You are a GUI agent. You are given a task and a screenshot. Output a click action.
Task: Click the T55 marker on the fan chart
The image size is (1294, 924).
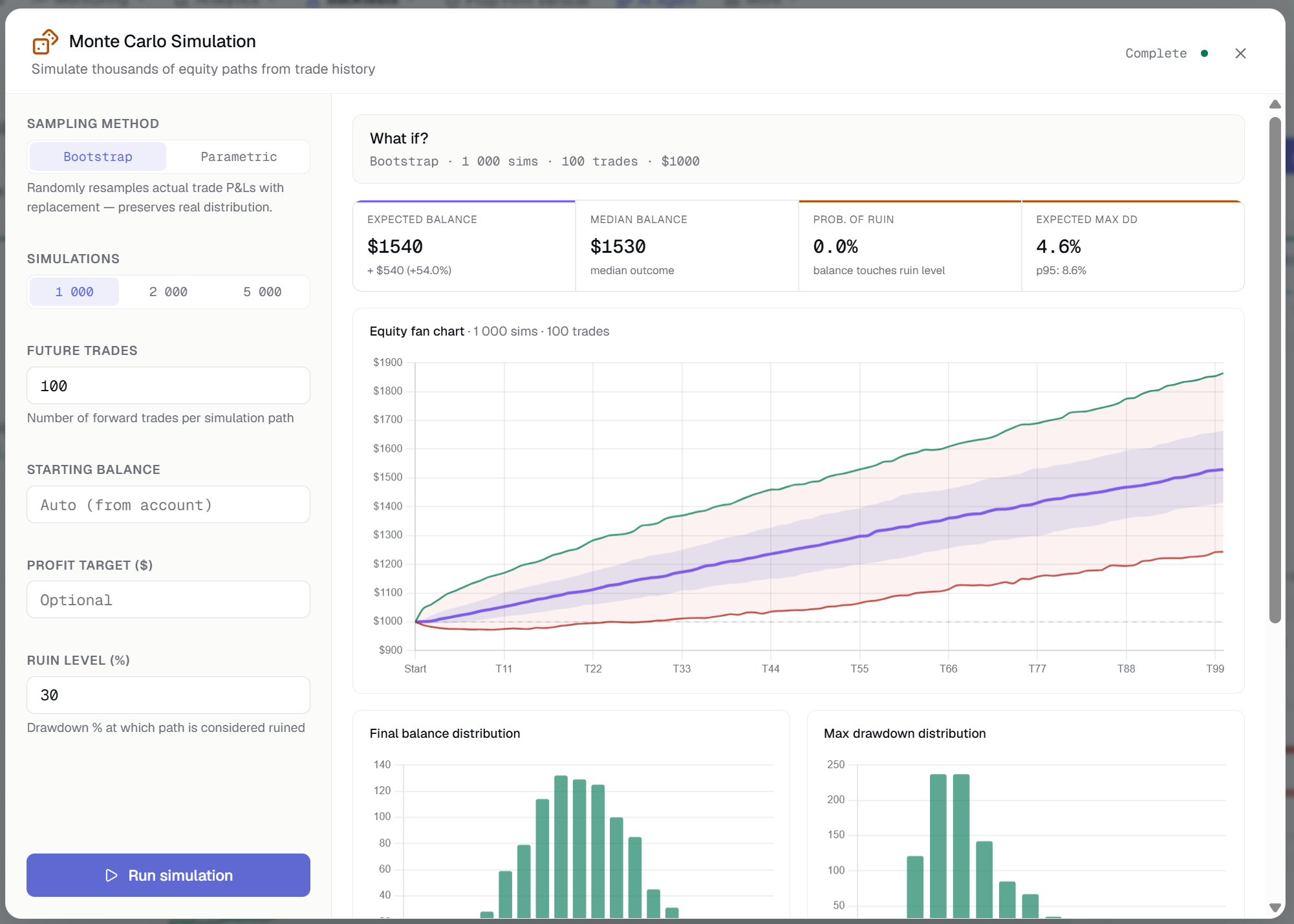point(859,669)
